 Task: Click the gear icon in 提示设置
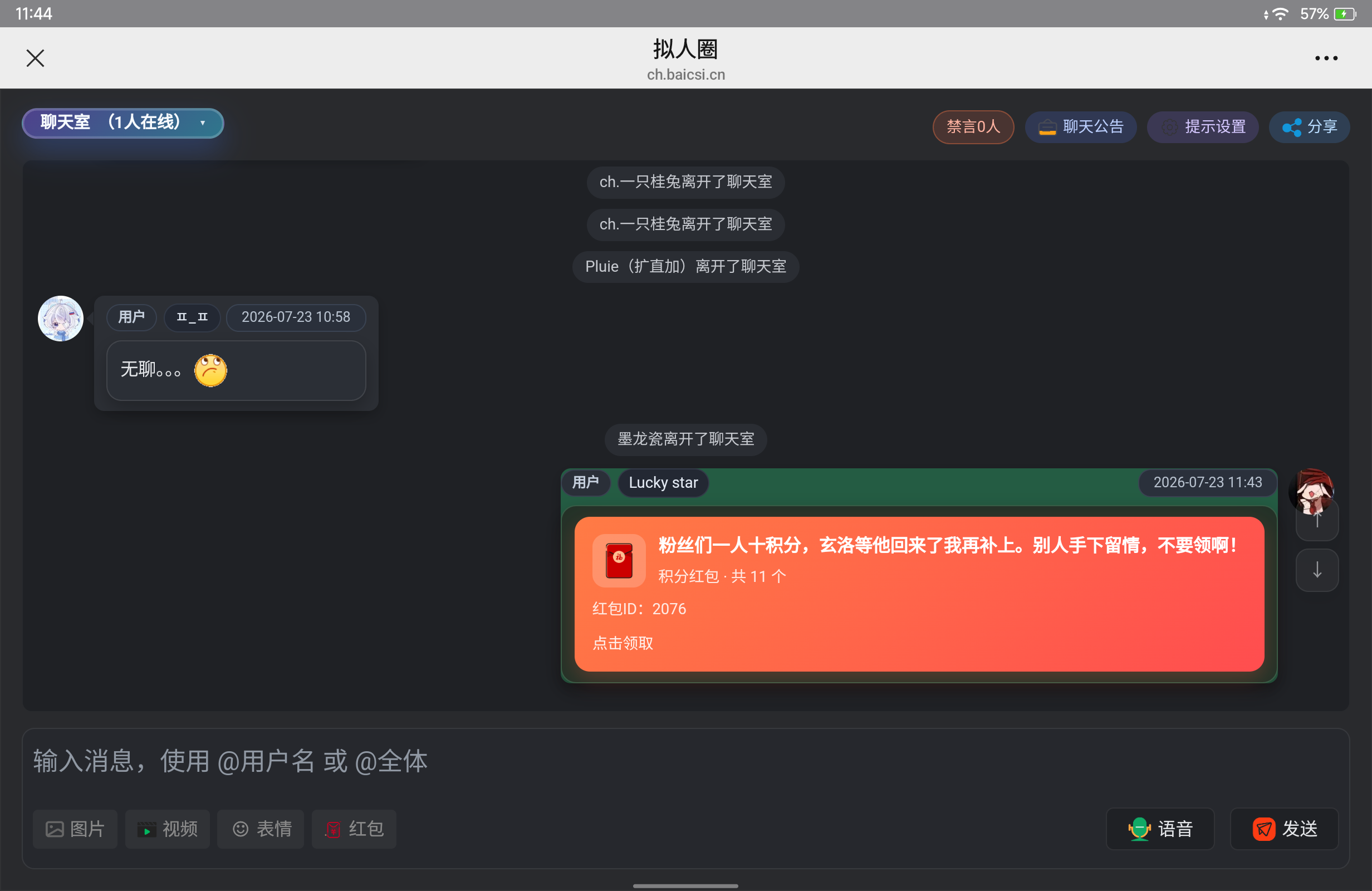(1170, 128)
